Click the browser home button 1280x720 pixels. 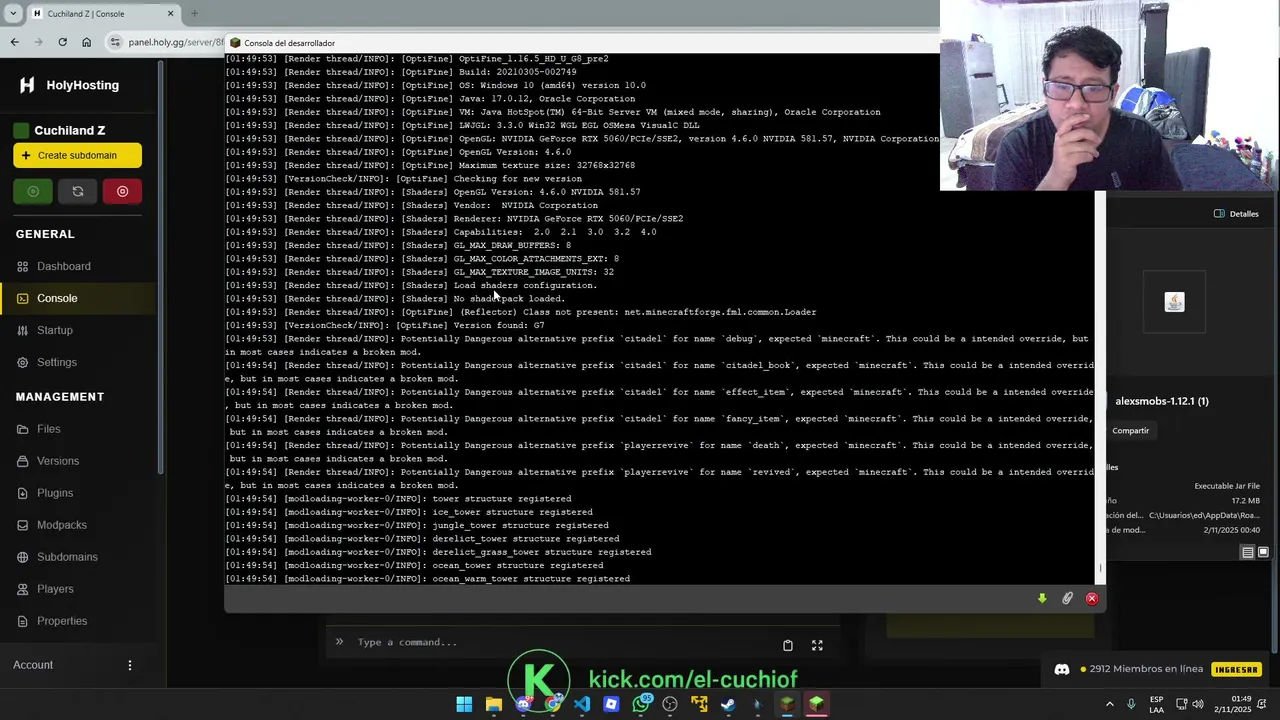point(86,42)
